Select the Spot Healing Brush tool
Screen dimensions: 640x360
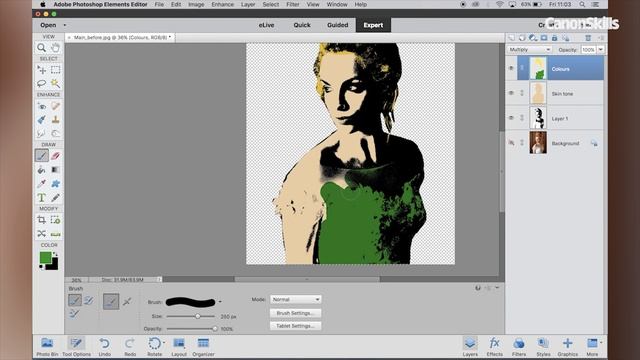pyautogui.click(x=56, y=106)
